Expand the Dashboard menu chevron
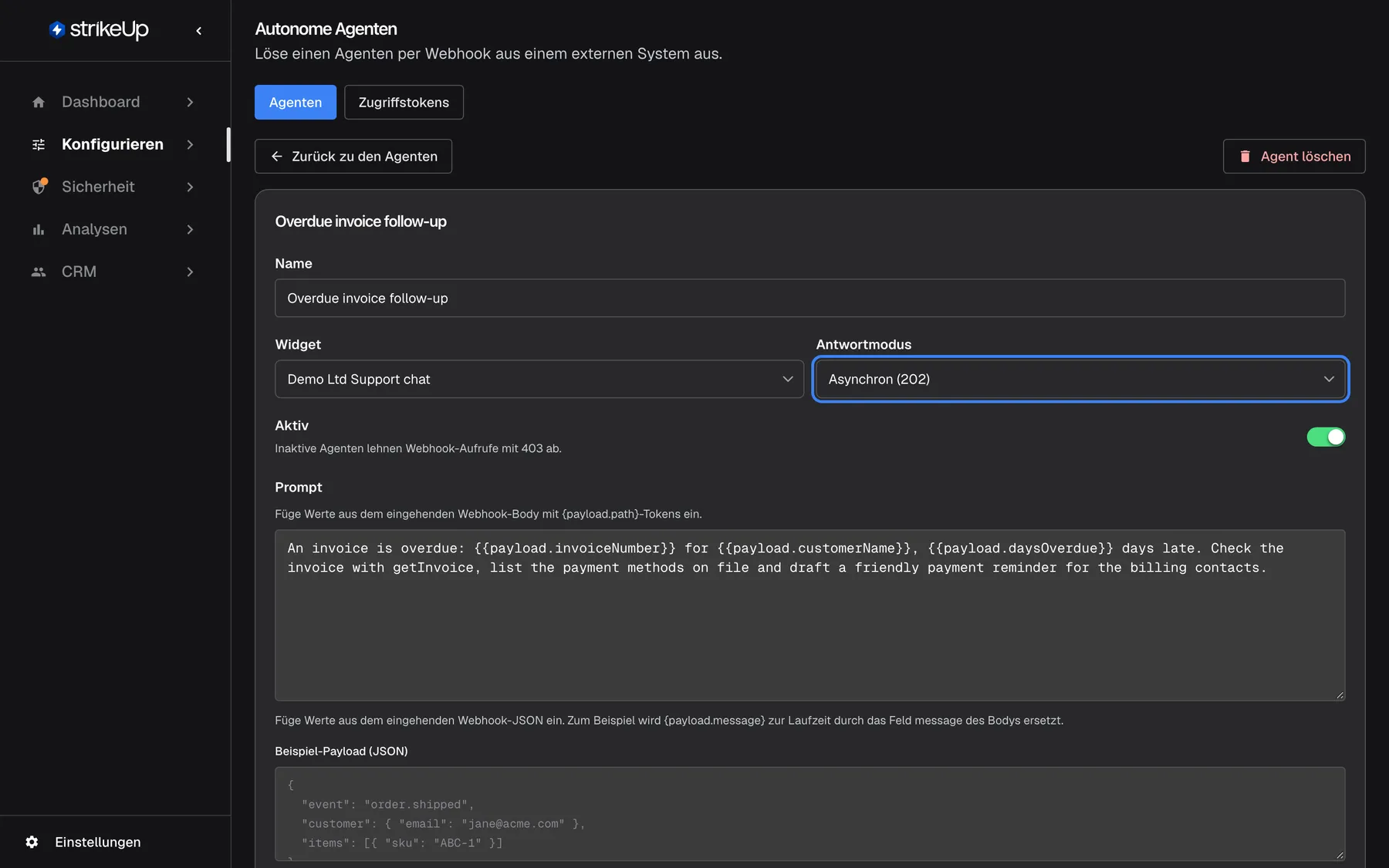Screen dimensions: 1389x868 190,102
